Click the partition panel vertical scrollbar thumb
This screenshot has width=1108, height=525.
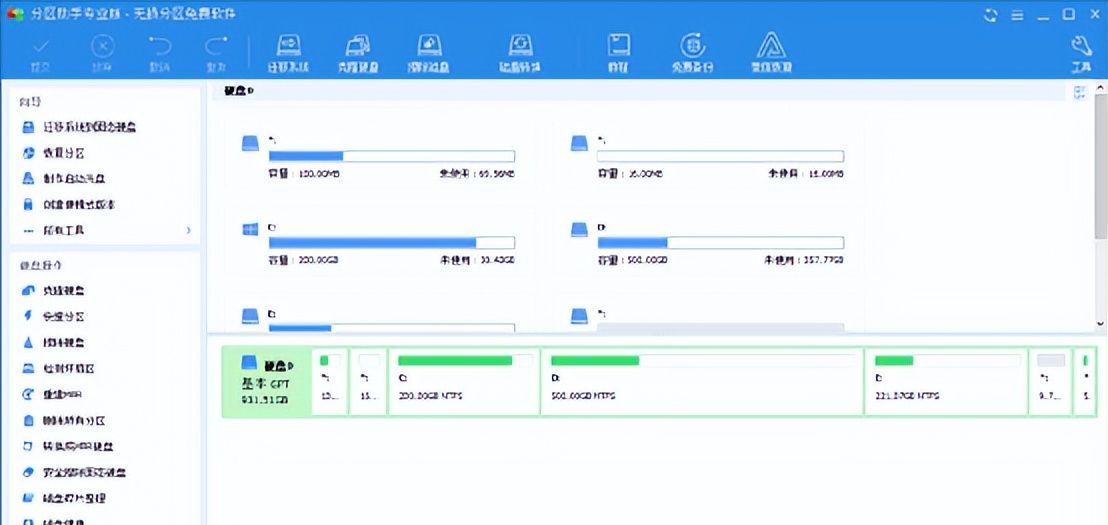coord(1100,166)
